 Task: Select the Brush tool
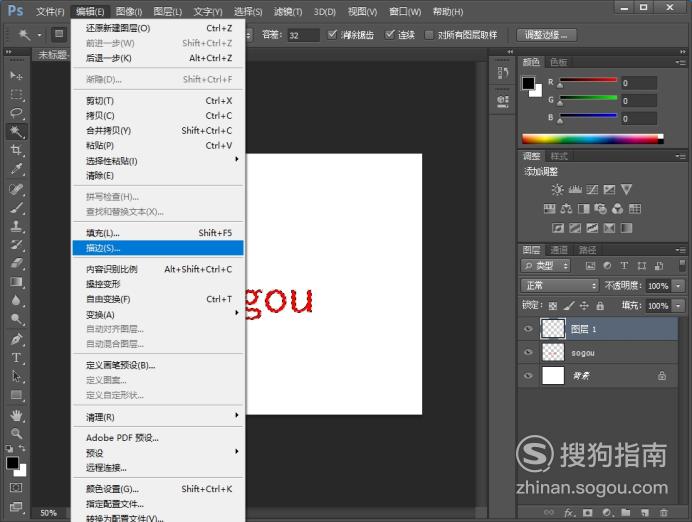(x=16, y=207)
